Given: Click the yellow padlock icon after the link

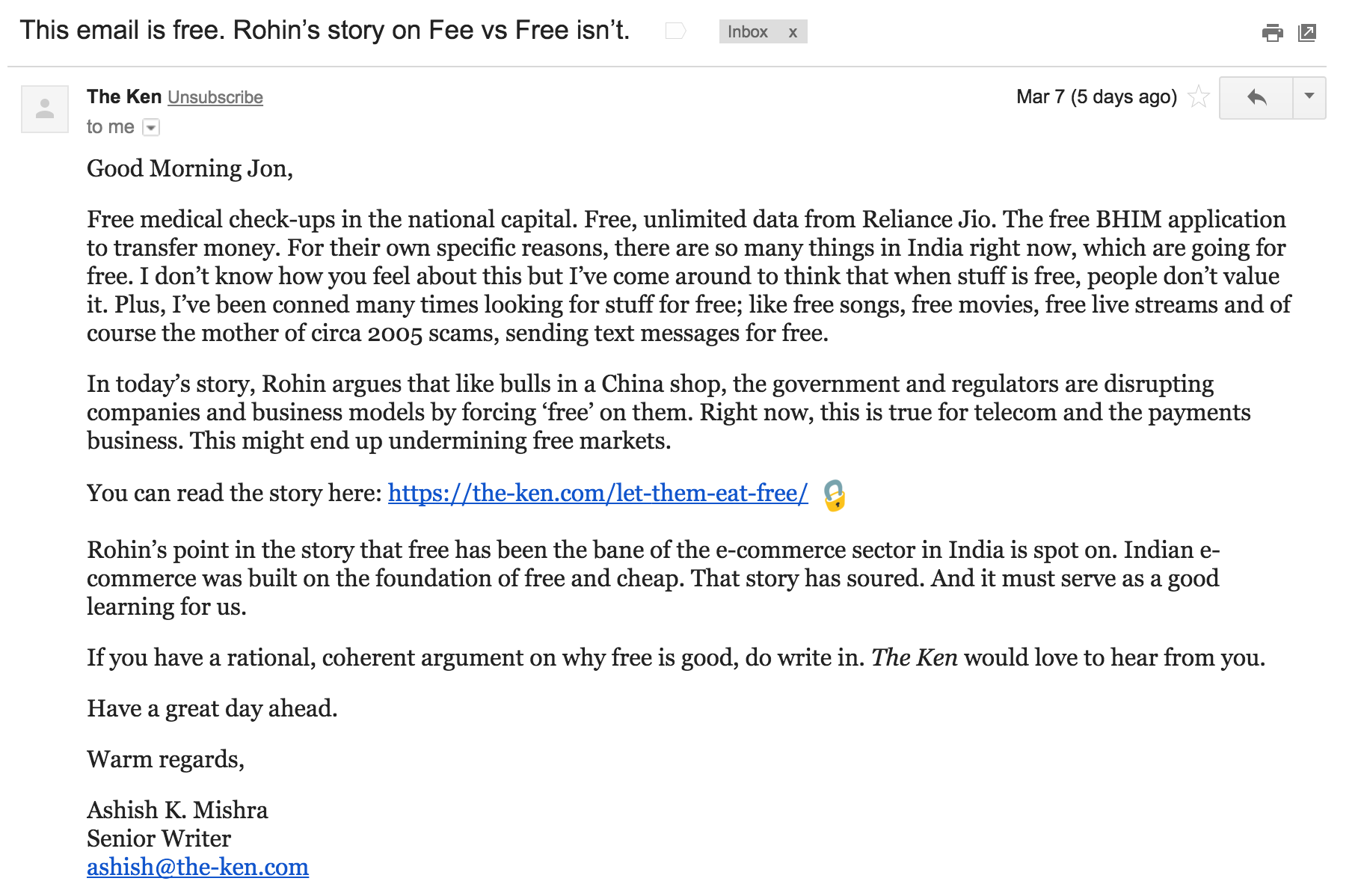Looking at the screenshot, I should (x=834, y=495).
